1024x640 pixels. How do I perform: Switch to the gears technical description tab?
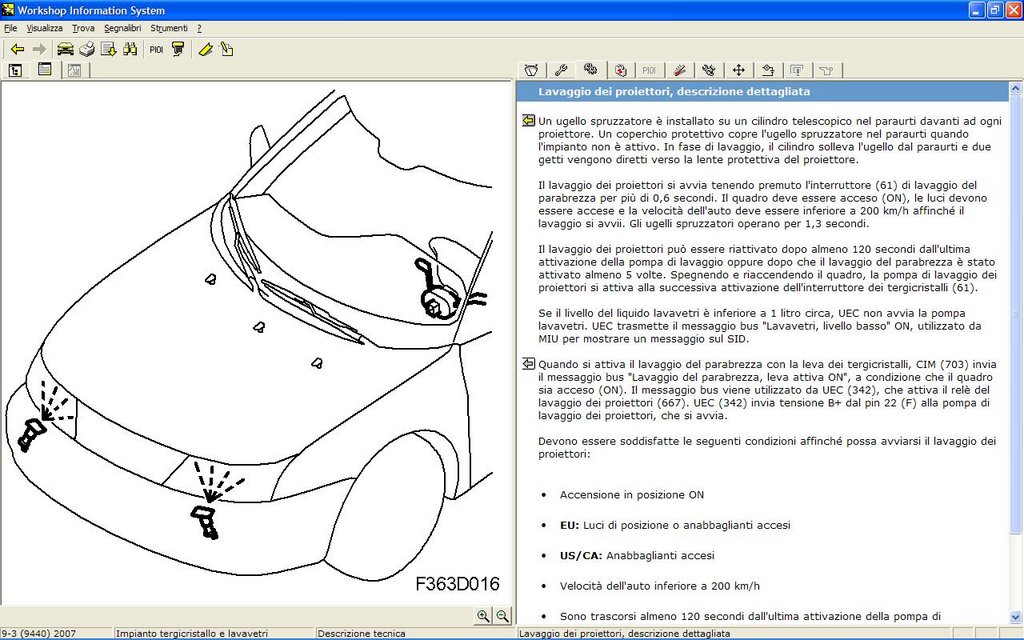click(590, 69)
